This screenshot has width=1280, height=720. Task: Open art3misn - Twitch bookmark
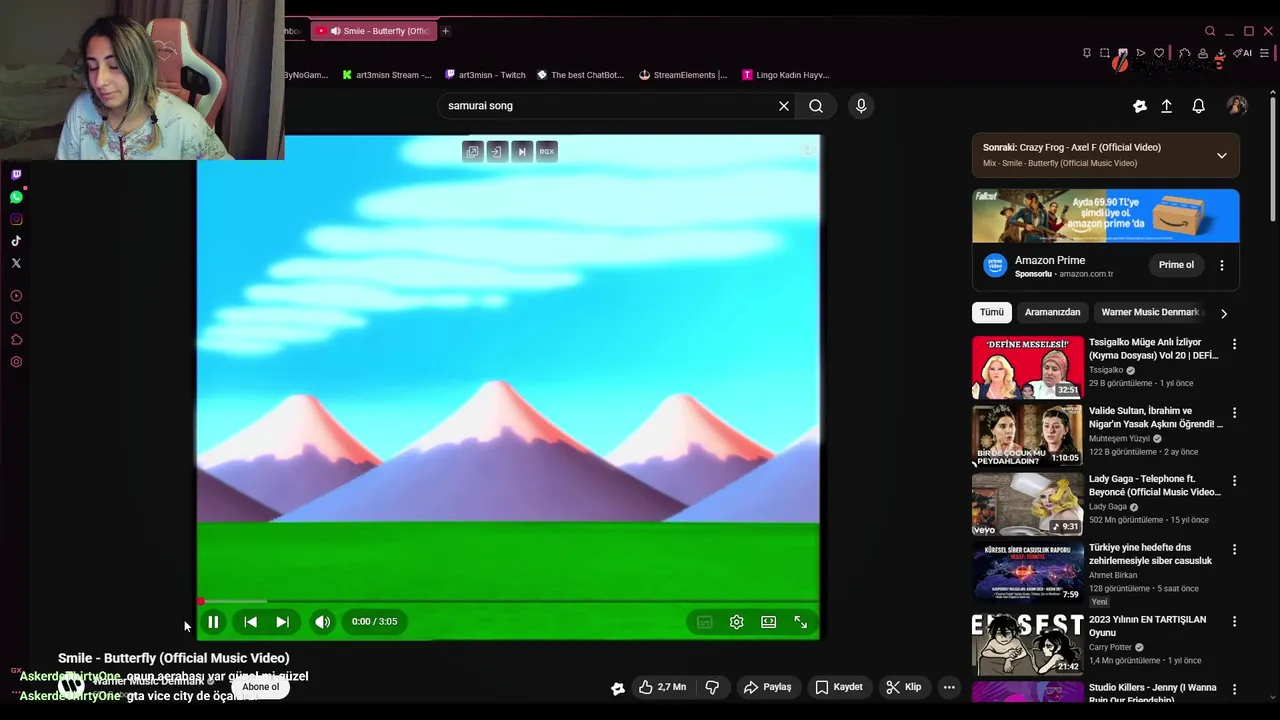click(485, 75)
